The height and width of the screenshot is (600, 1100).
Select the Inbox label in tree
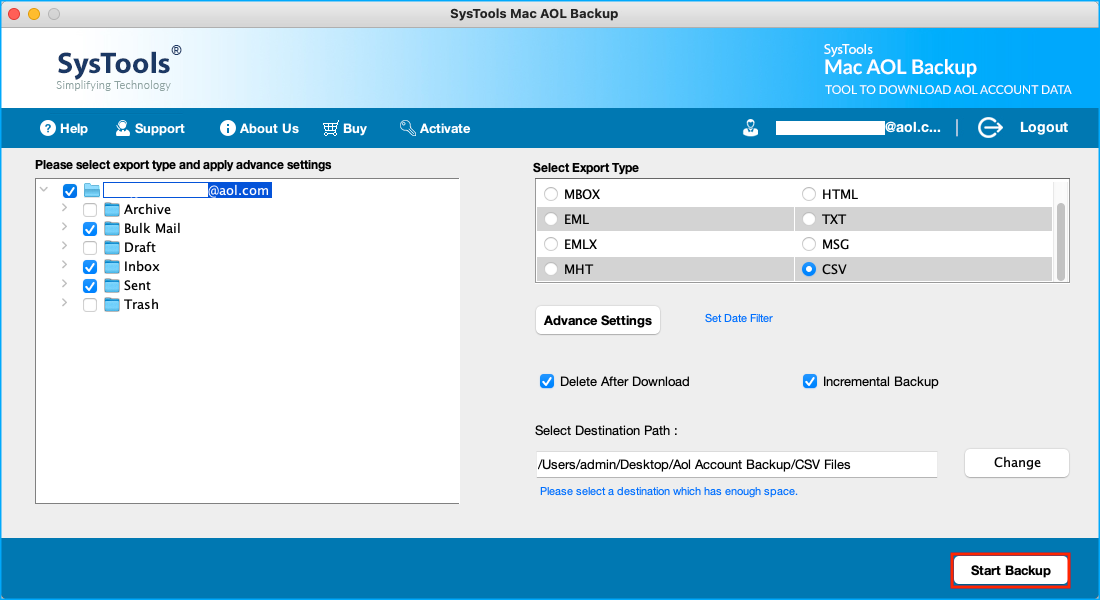pos(142,267)
